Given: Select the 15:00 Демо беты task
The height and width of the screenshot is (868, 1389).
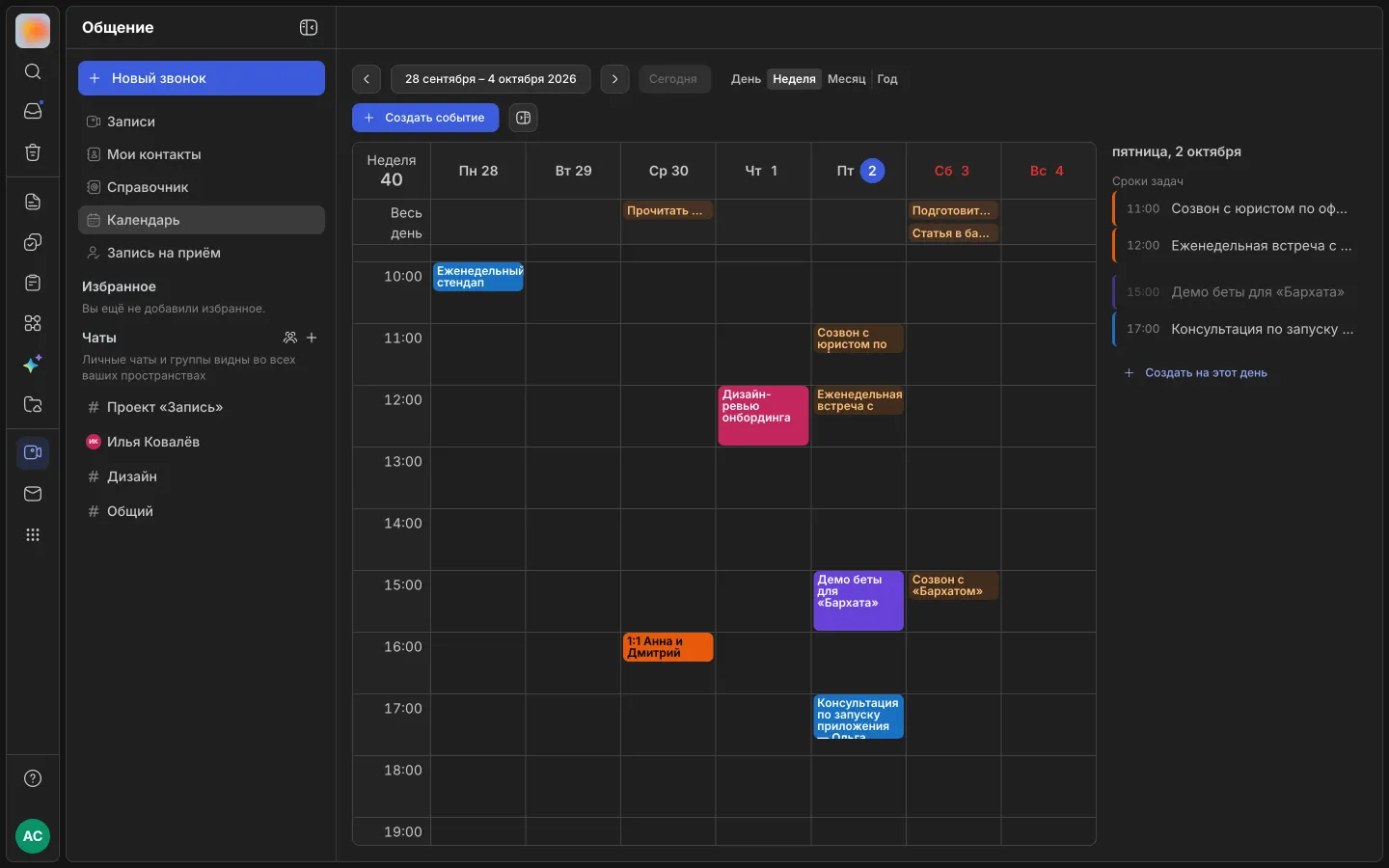Looking at the screenshot, I should pos(1238,292).
